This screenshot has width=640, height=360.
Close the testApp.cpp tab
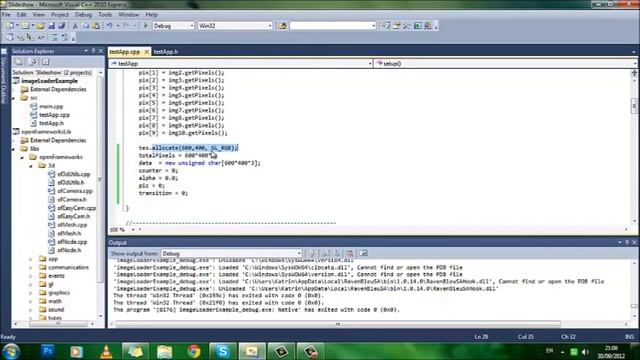click(x=147, y=52)
